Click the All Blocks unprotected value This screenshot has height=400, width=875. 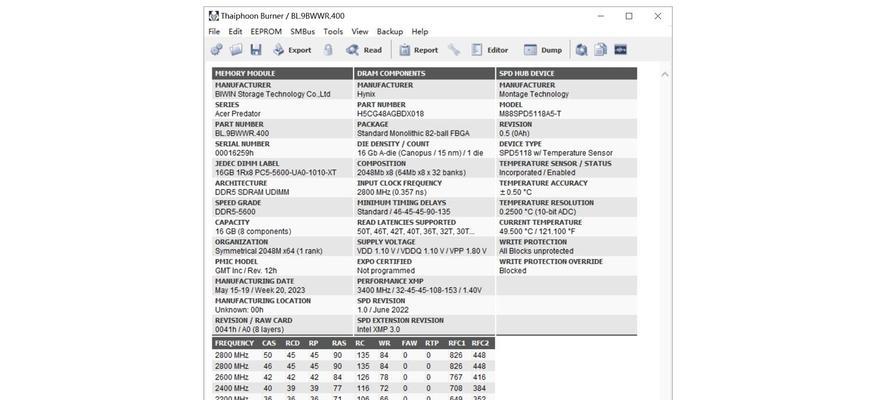536,251
